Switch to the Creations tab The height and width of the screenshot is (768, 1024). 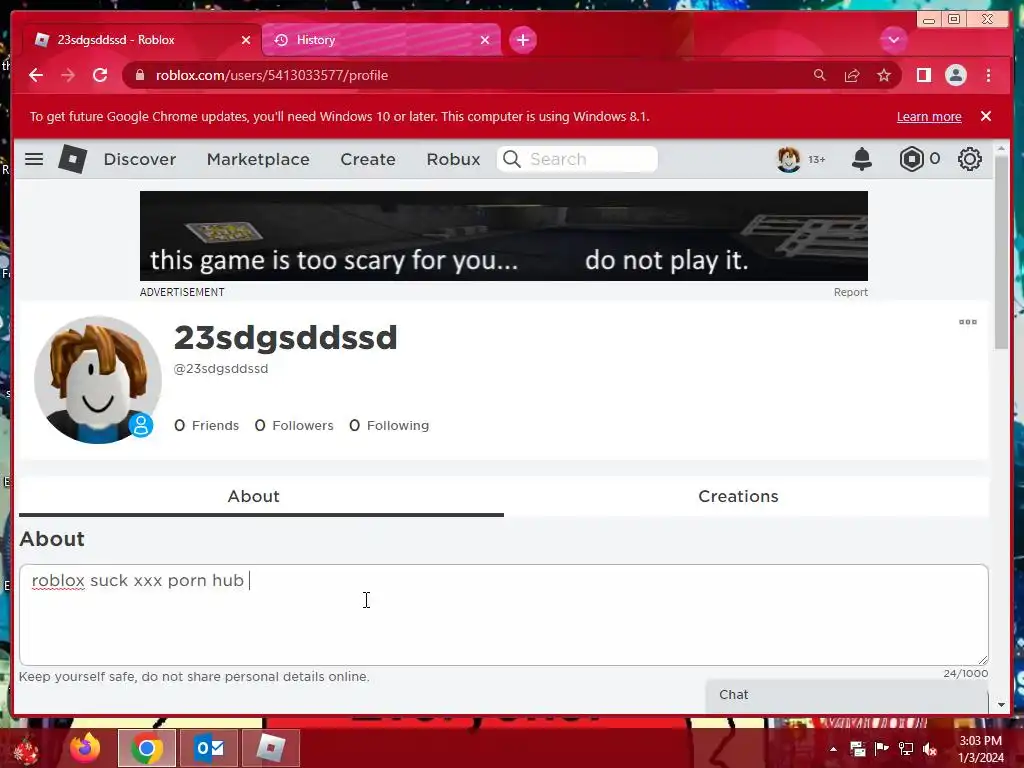coord(738,496)
